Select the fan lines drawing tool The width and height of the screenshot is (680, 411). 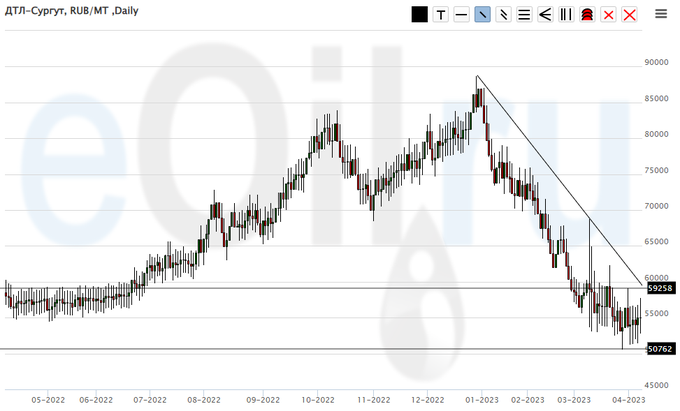[545, 14]
